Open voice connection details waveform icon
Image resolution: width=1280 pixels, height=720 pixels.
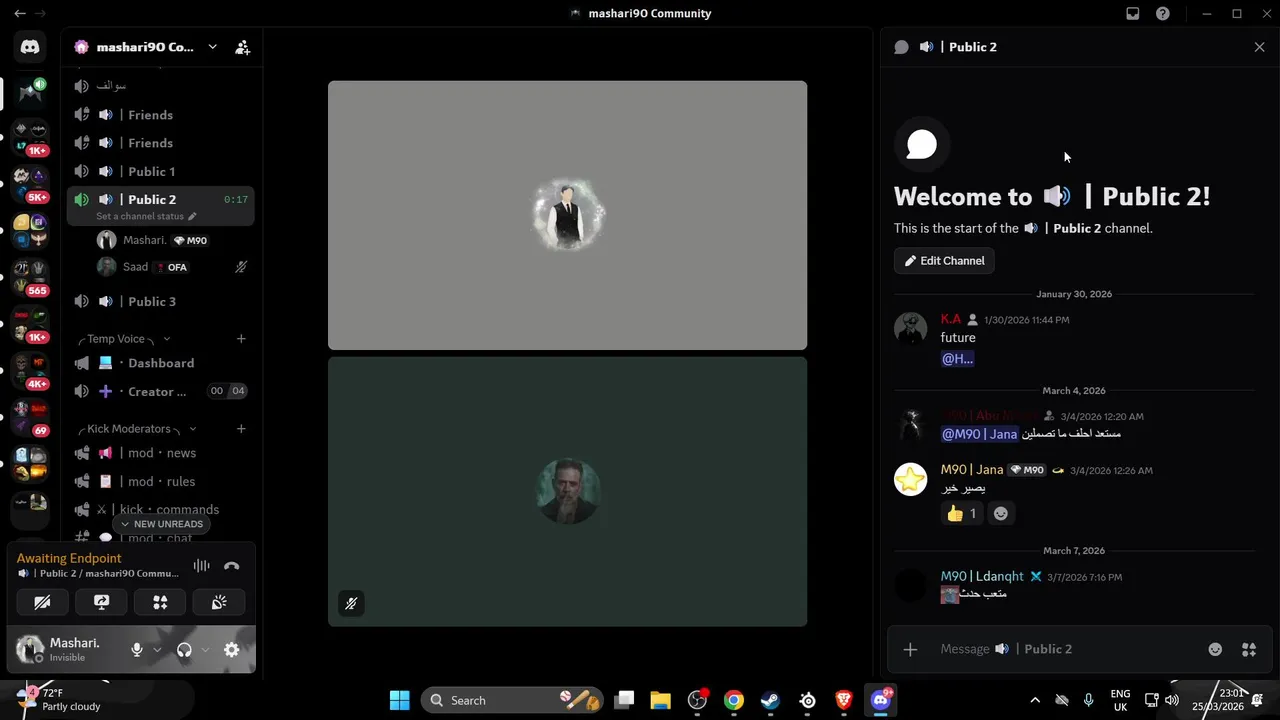click(x=201, y=565)
